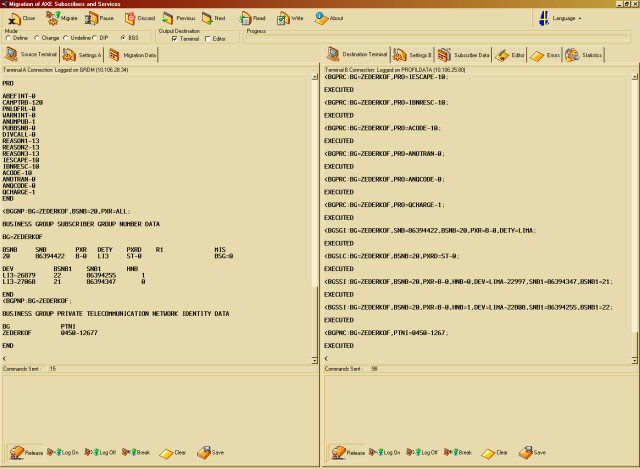This screenshot has width=640, height=469.
Task: Open the Statistics tab
Action: [x=586, y=55]
